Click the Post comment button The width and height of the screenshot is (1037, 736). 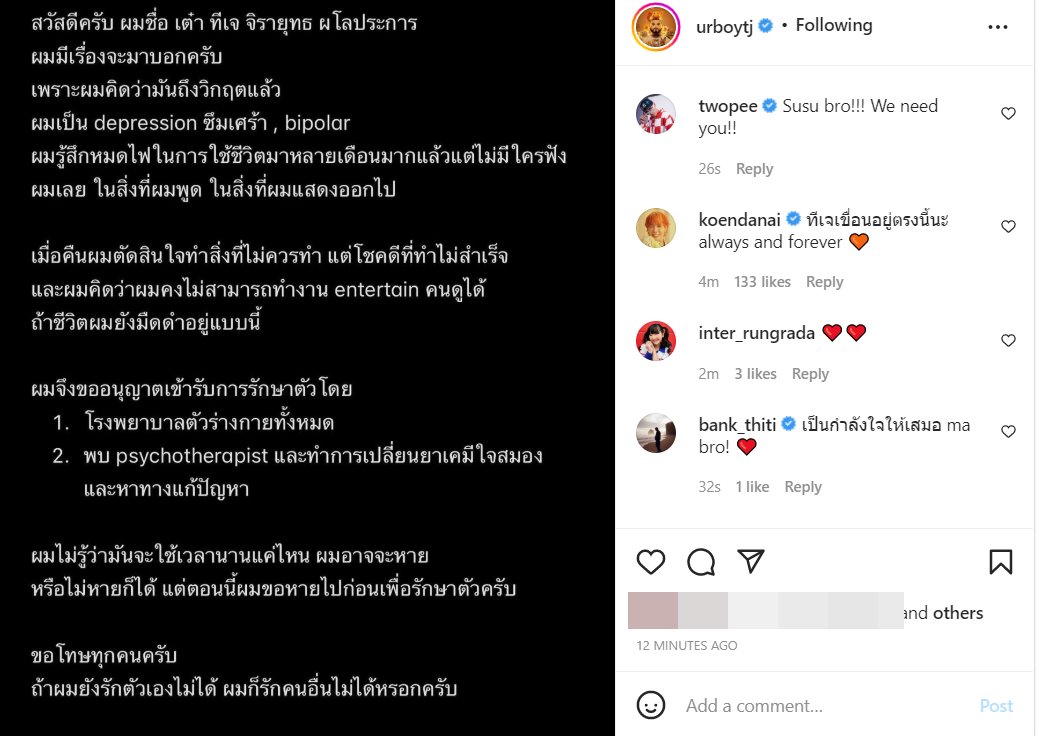[x=996, y=706]
